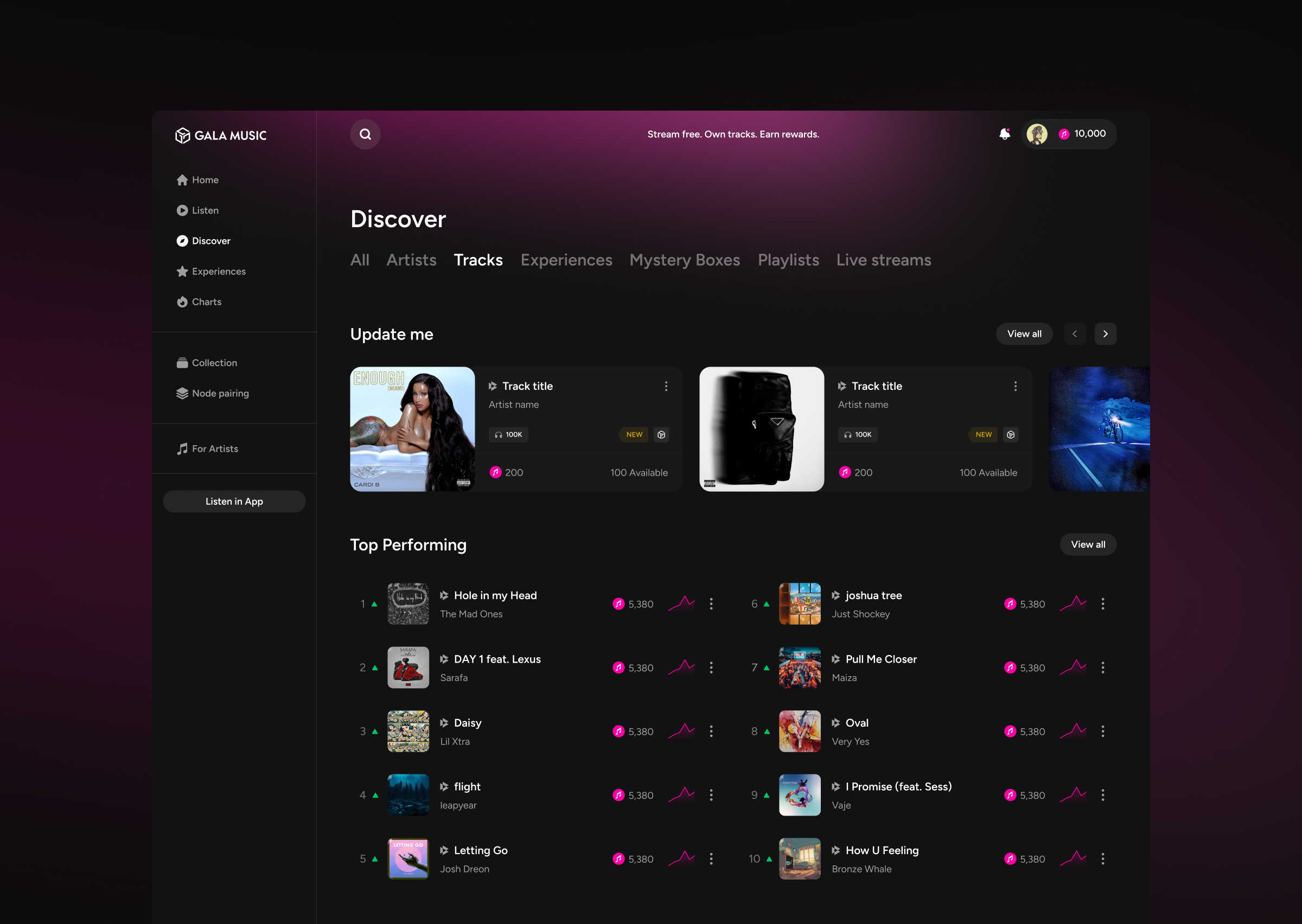Advance the Update me carousel with right chevron
1302x924 pixels.
point(1105,334)
